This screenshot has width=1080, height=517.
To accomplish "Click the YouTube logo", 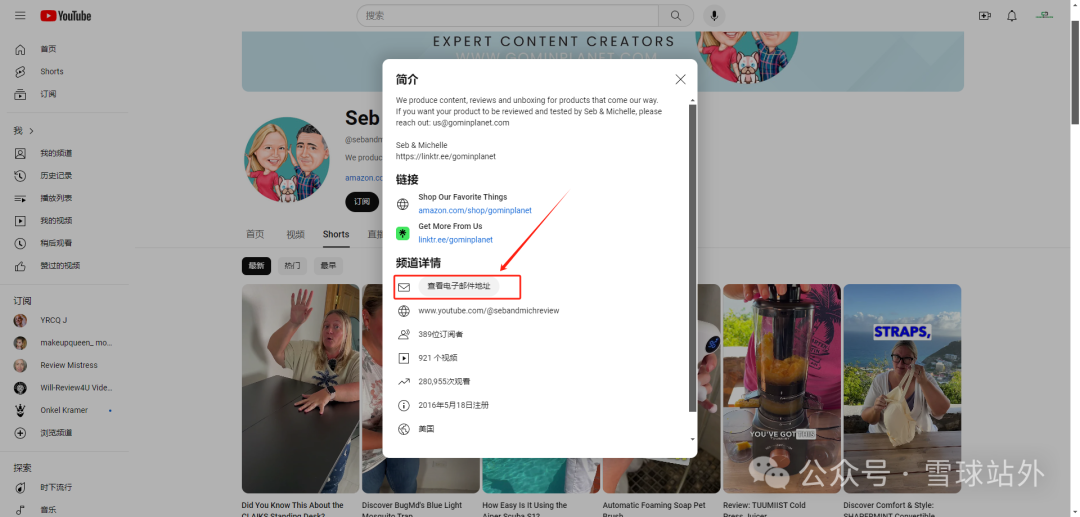I will [x=66, y=16].
